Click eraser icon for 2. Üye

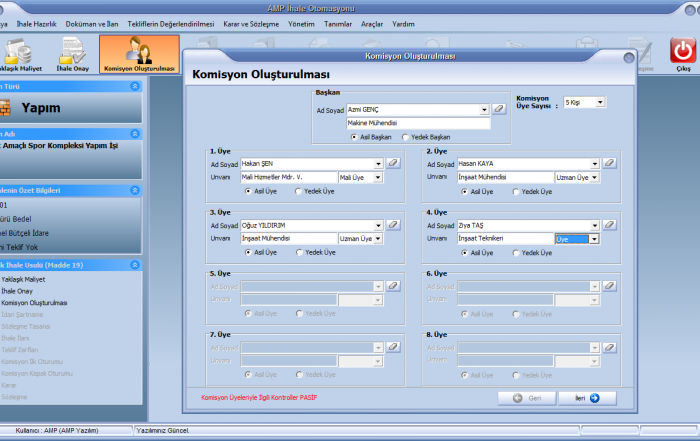pos(609,163)
